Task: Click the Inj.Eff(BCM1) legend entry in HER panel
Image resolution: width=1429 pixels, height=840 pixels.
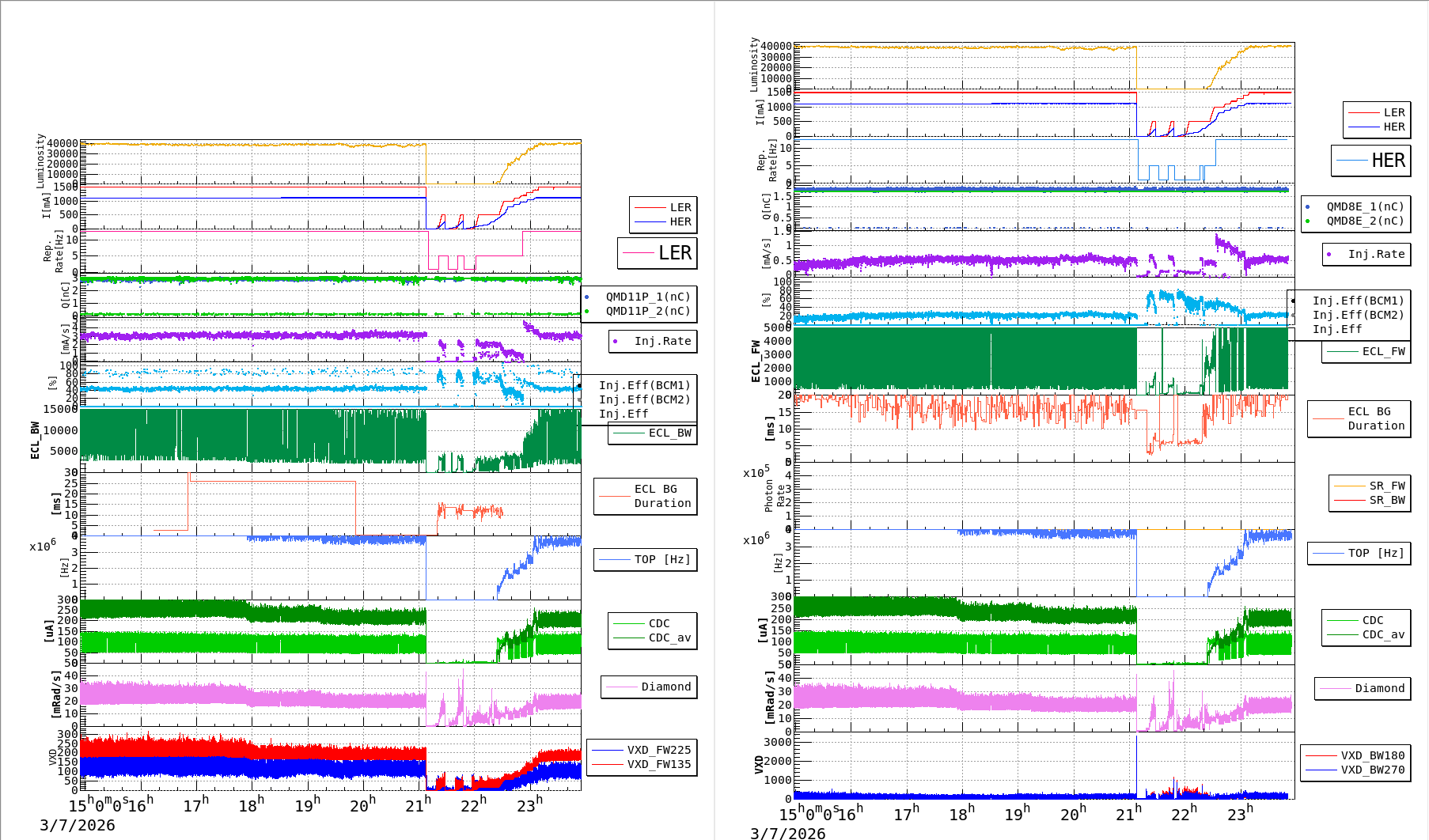Action: coord(1358,301)
